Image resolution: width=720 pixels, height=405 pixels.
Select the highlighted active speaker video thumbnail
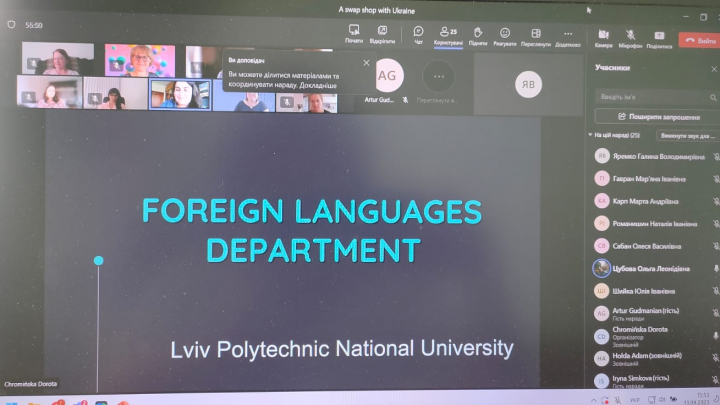[180, 95]
